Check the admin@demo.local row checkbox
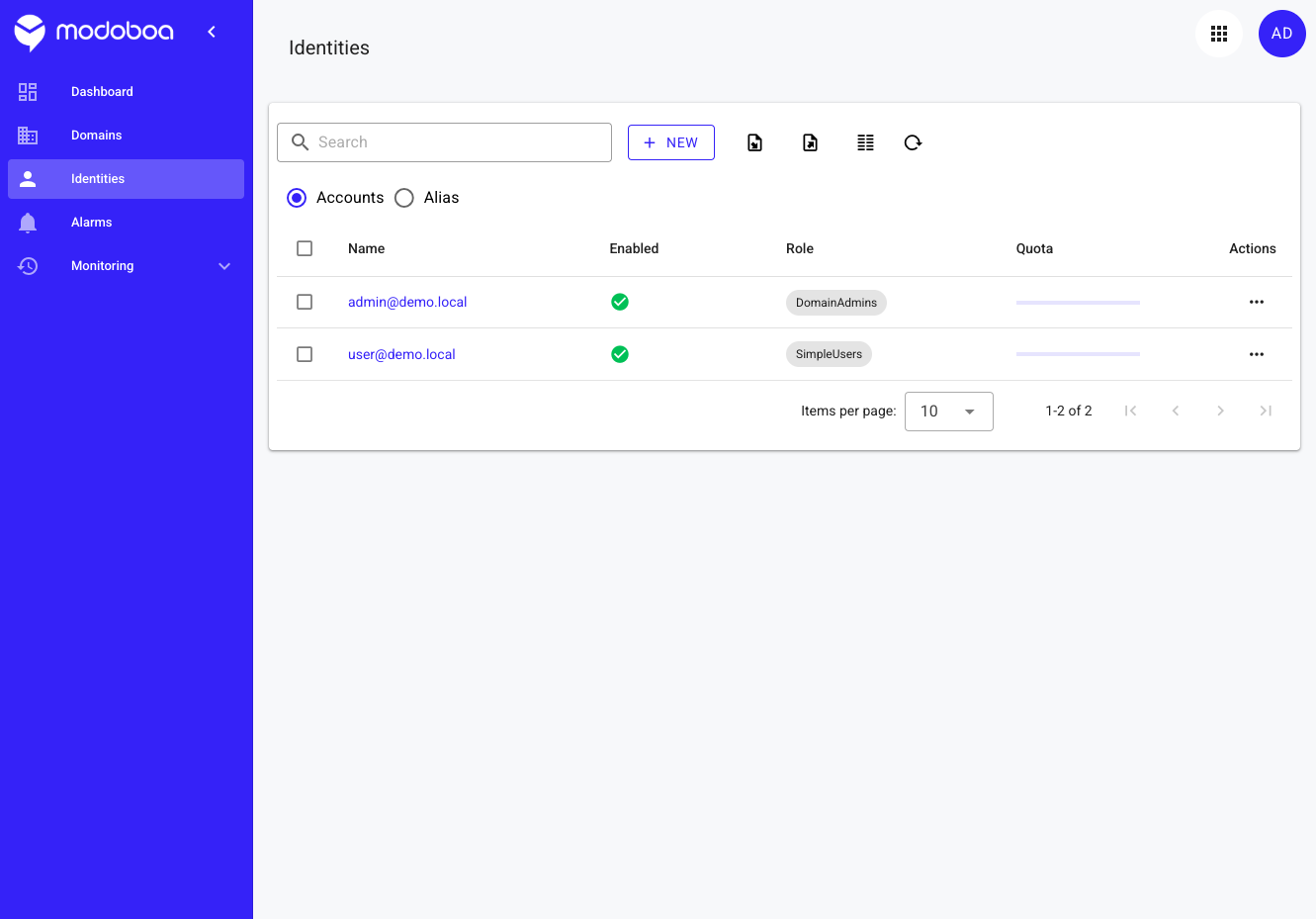The width and height of the screenshot is (1316, 919). [305, 302]
